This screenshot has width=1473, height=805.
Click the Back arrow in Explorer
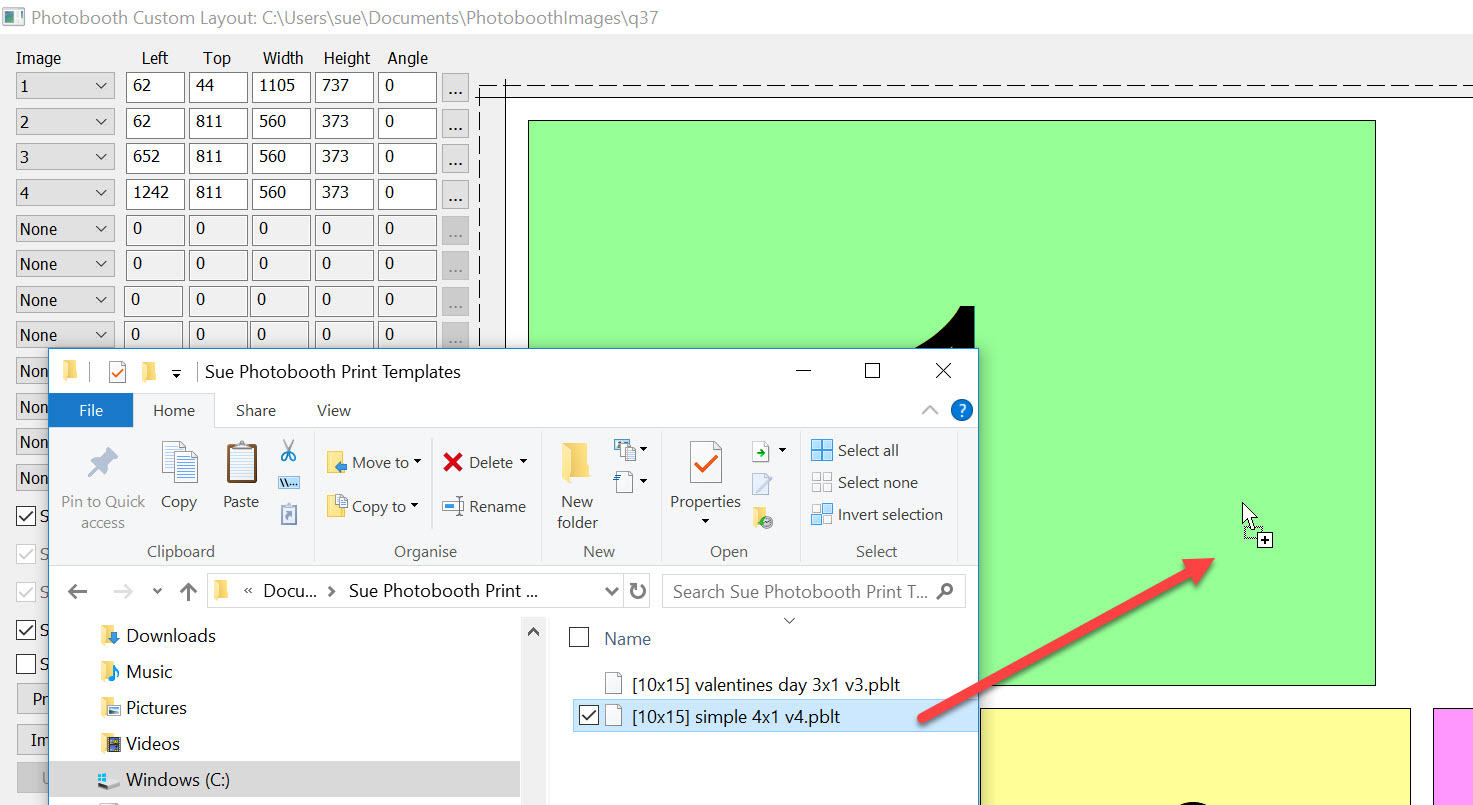pos(77,592)
